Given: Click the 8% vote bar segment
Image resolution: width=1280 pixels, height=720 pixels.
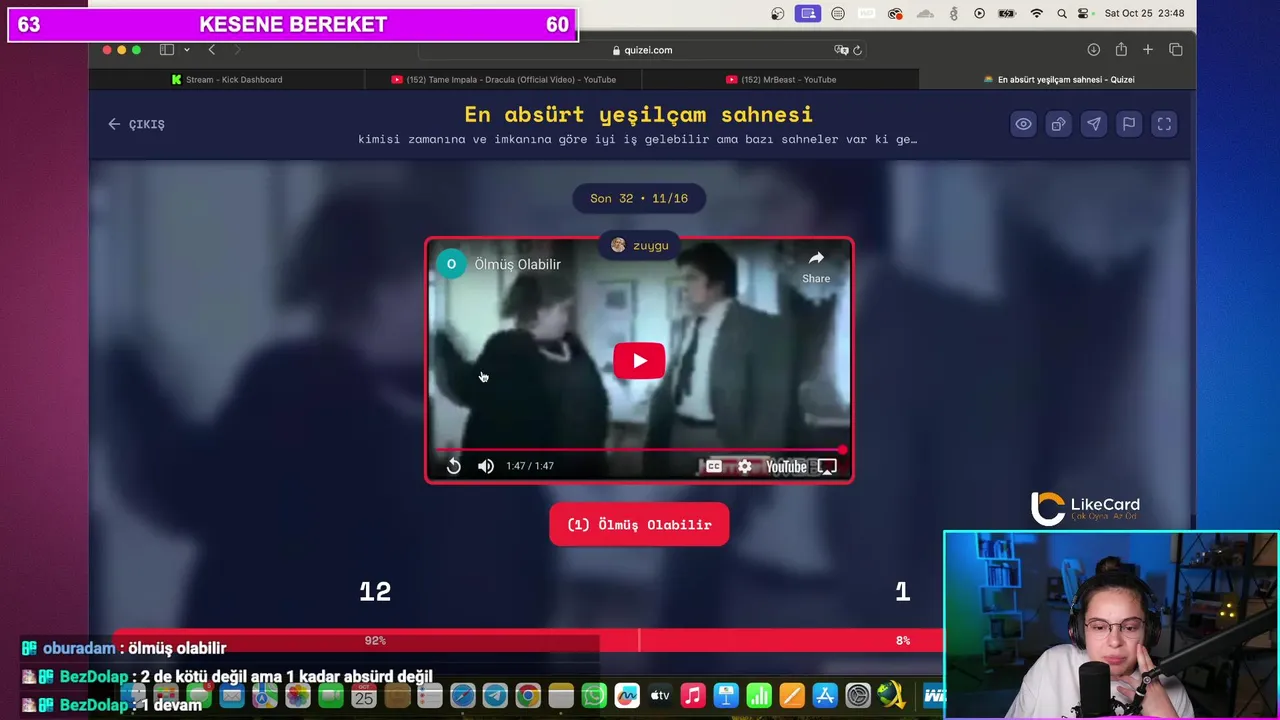Looking at the screenshot, I should (792, 640).
